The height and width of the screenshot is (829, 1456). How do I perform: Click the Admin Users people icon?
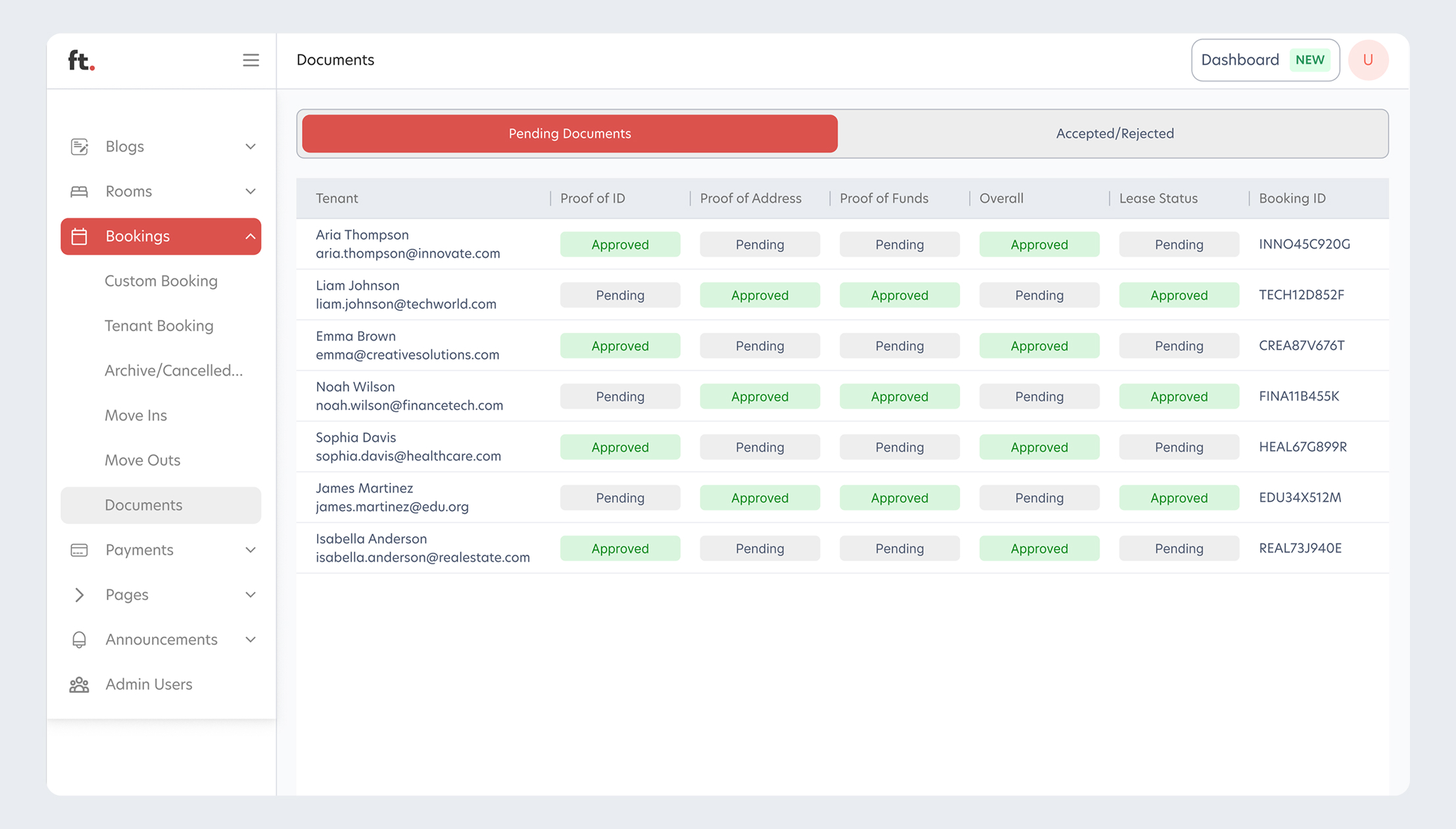click(x=80, y=684)
